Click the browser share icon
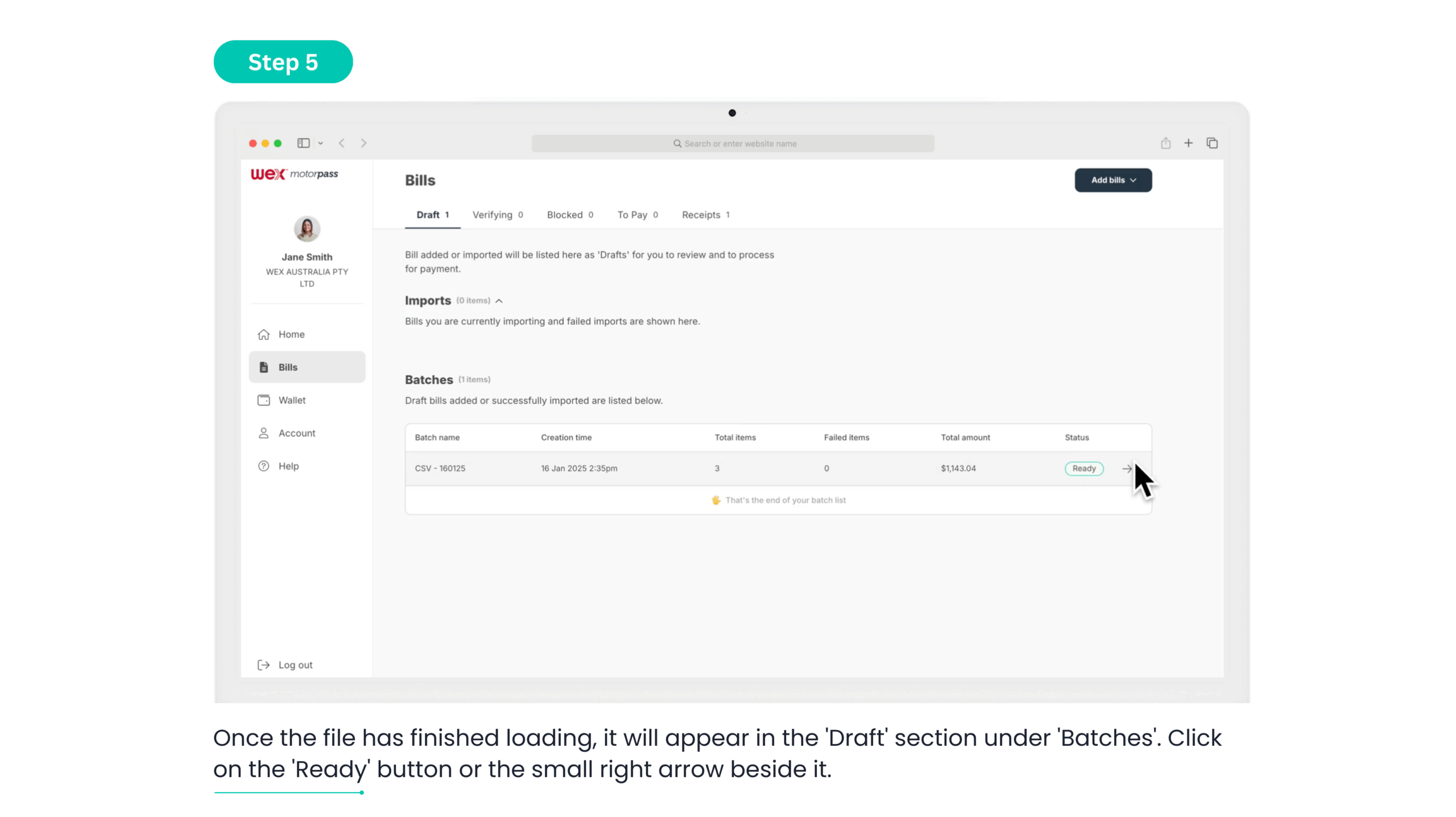Image resolution: width=1456 pixels, height=817 pixels. coord(1165,143)
